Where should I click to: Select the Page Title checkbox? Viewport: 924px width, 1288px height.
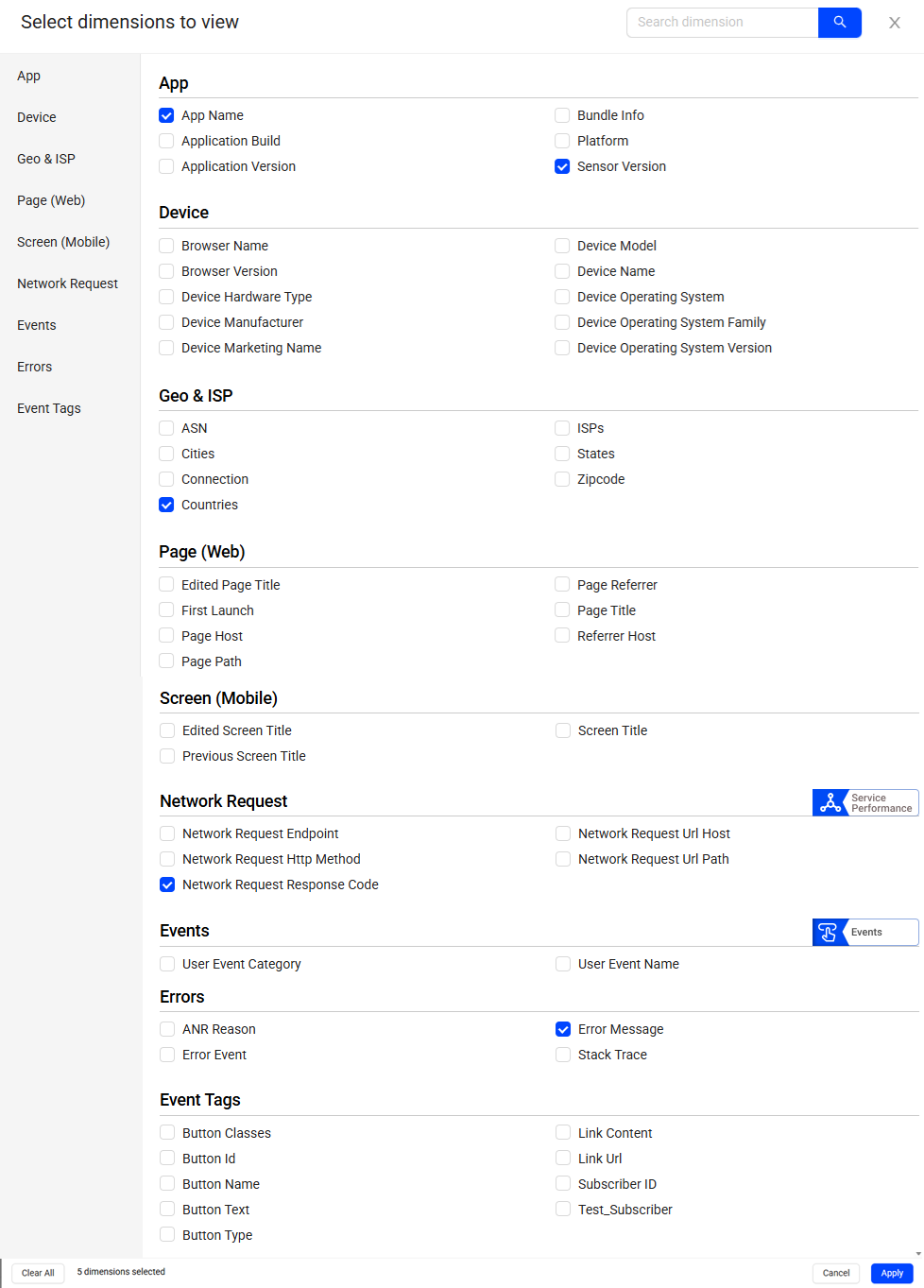point(562,610)
